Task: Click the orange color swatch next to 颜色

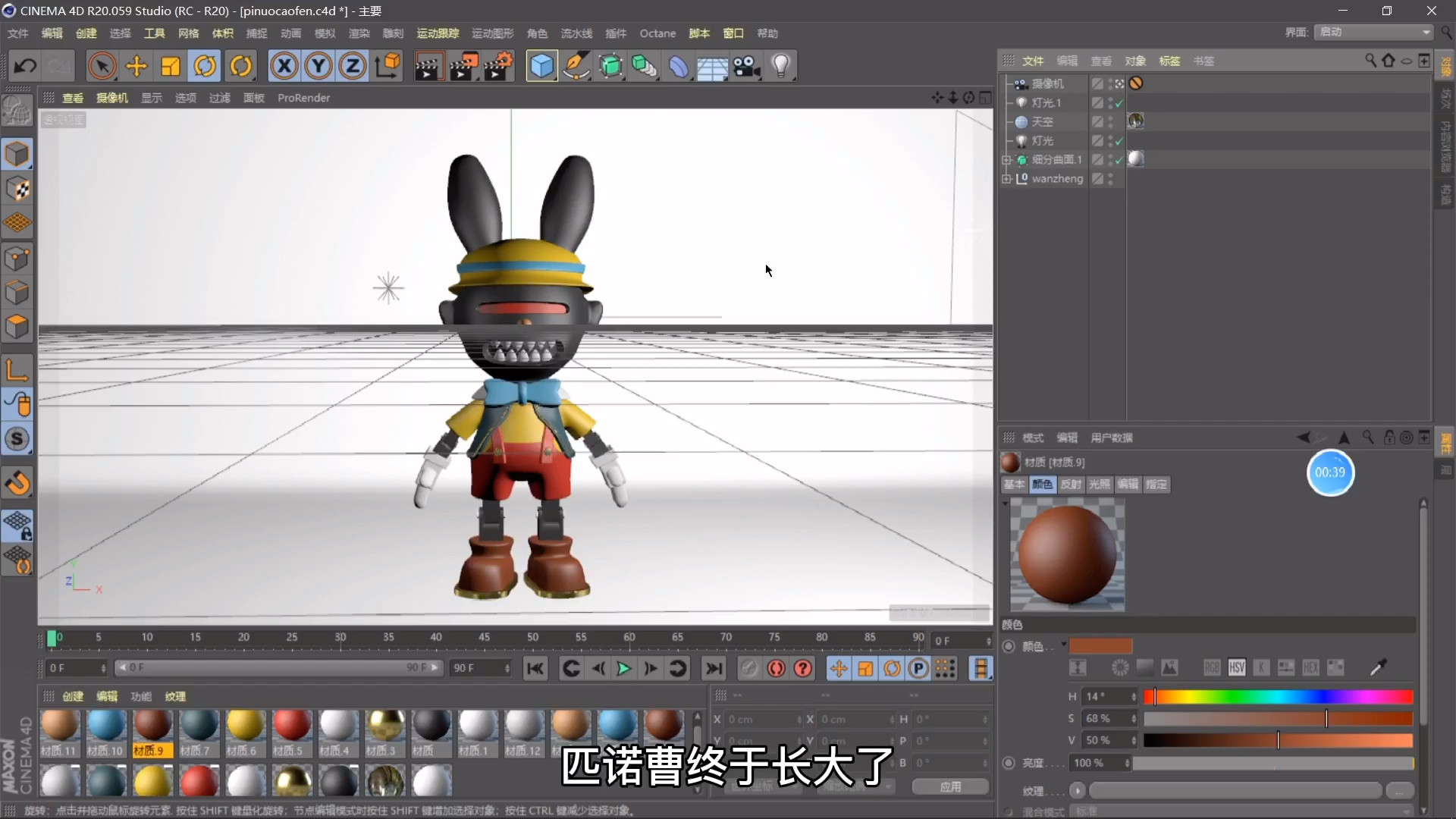Action: pyautogui.click(x=1100, y=646)
